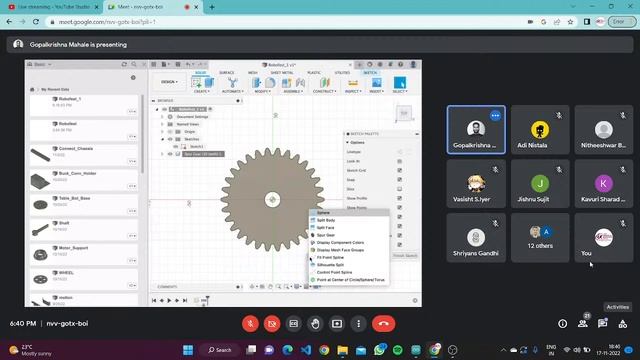The height and width of the screenshot is (360, 640).
Task: Click the Measure icon in Inspect group
Action: tap(353, 83)
